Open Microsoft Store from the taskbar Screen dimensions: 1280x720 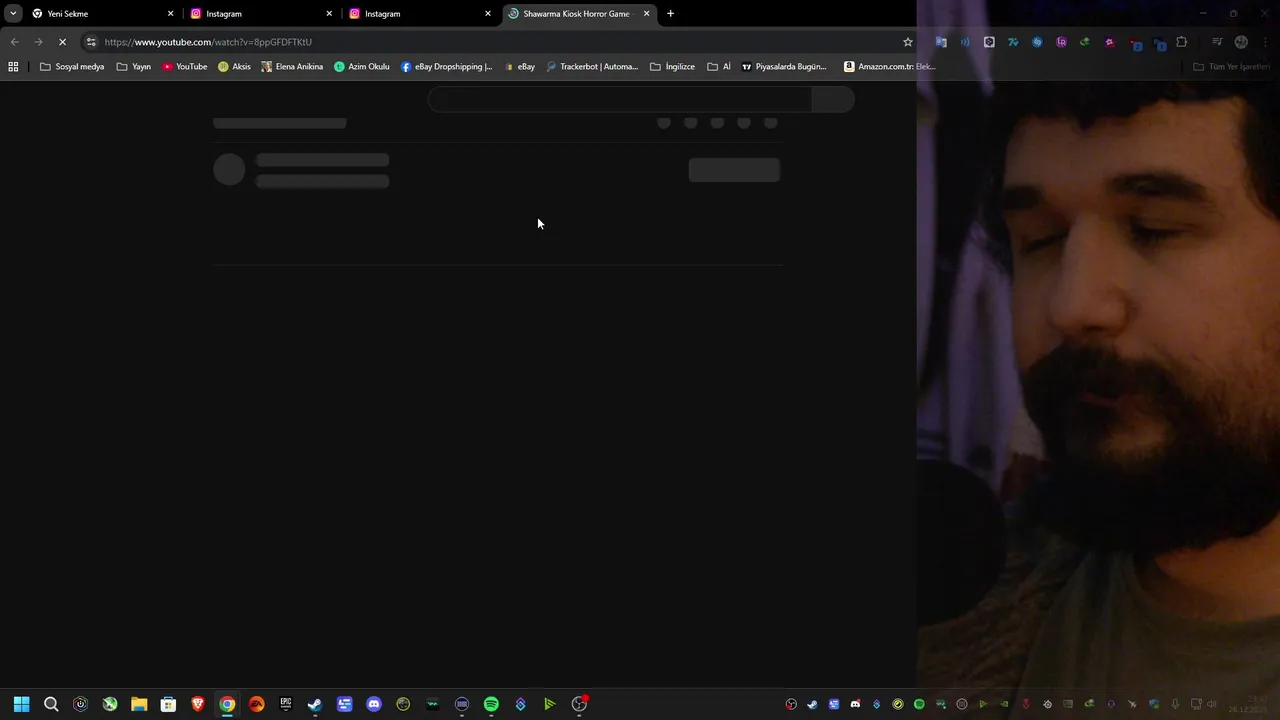click(x=168, y=704)
